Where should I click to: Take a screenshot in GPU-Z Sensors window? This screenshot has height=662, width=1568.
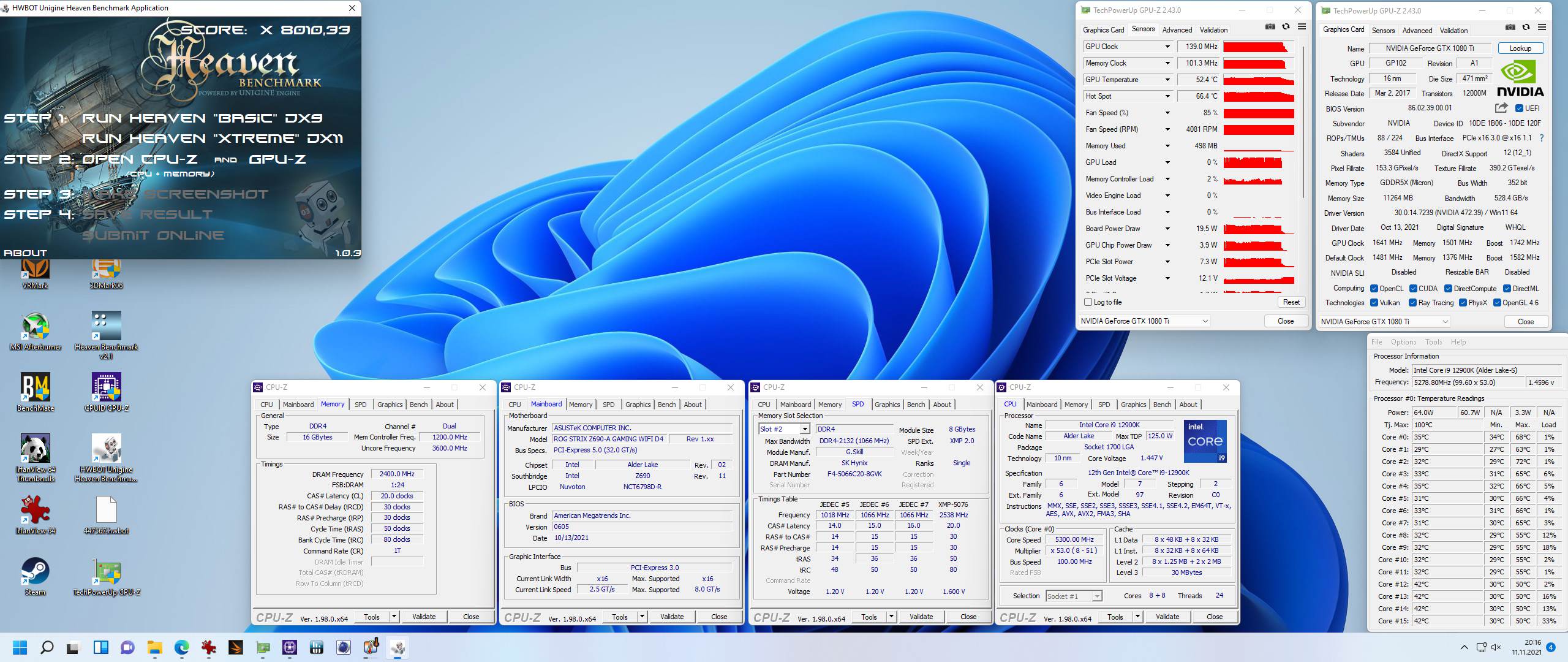click(x=1270, y=27)
